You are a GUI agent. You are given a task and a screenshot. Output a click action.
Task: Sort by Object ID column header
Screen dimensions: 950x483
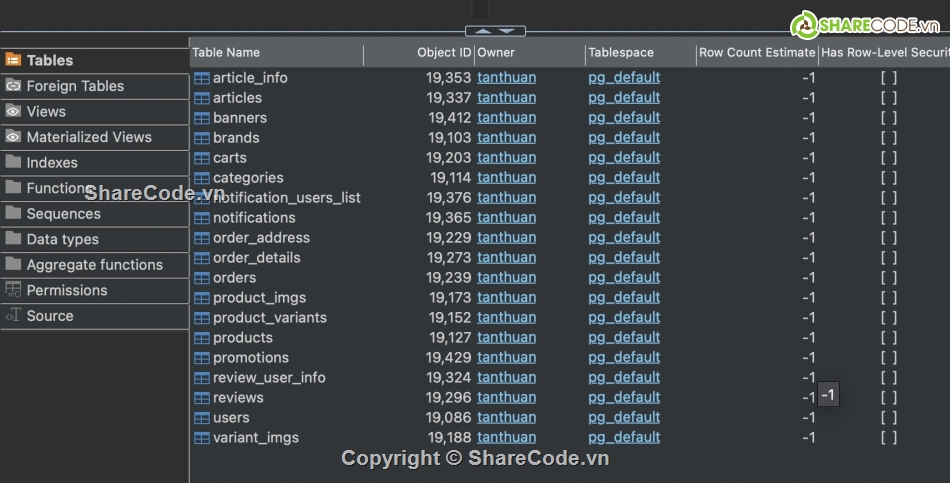tap(419, 53)
